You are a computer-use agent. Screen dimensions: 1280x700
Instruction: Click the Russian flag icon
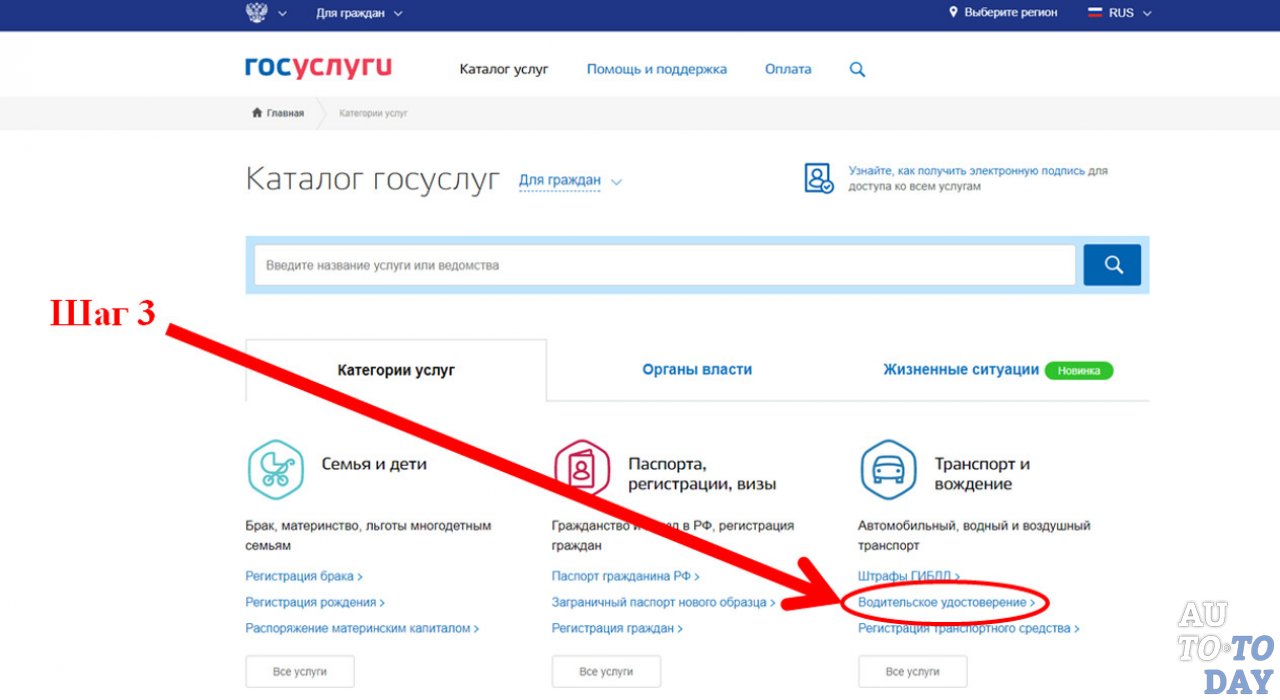[x=1094, y=13]
